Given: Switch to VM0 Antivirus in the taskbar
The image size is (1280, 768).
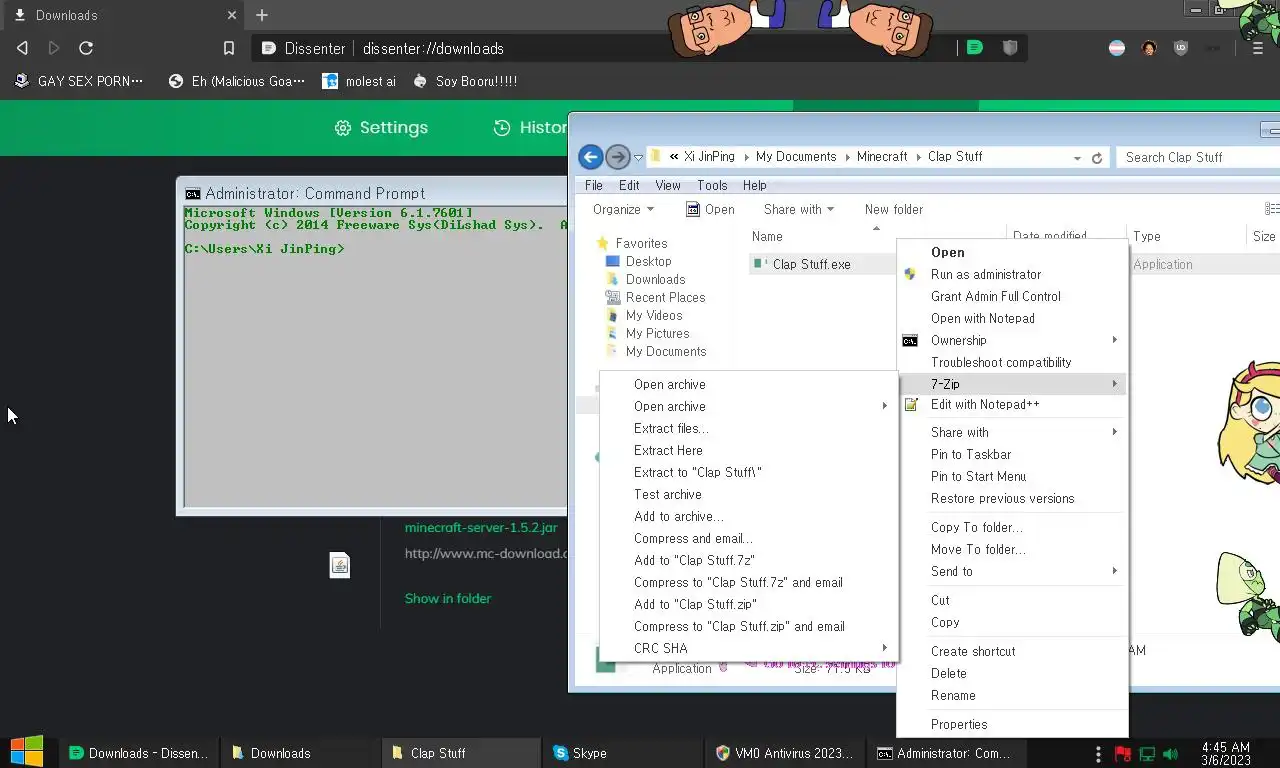Looking at the screenshot, I should pyautogui.click(x=784, y=753).
